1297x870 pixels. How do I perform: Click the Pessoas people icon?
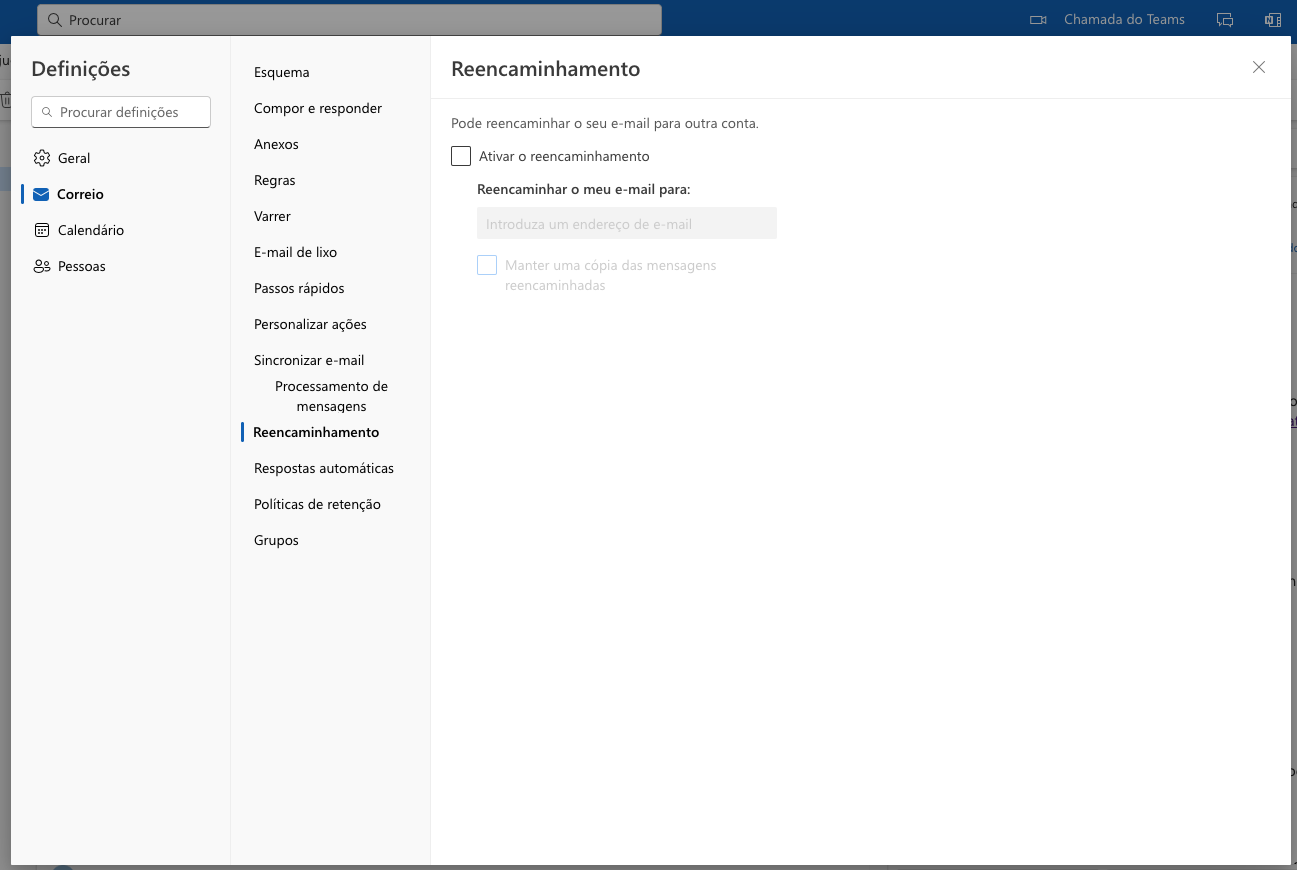(x=42, y=266)
